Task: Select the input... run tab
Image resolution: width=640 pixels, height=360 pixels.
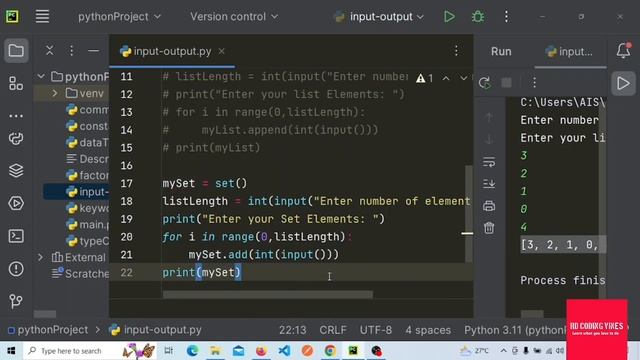Action: click(x=569, y=51)
